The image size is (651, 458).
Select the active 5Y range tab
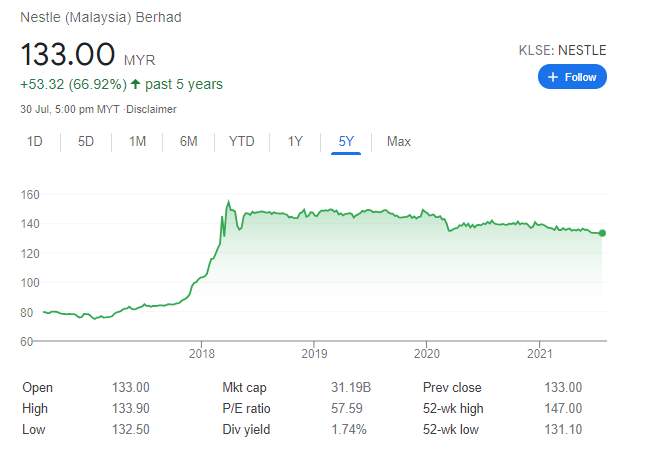pyautogui.click(x=346, y=142)
